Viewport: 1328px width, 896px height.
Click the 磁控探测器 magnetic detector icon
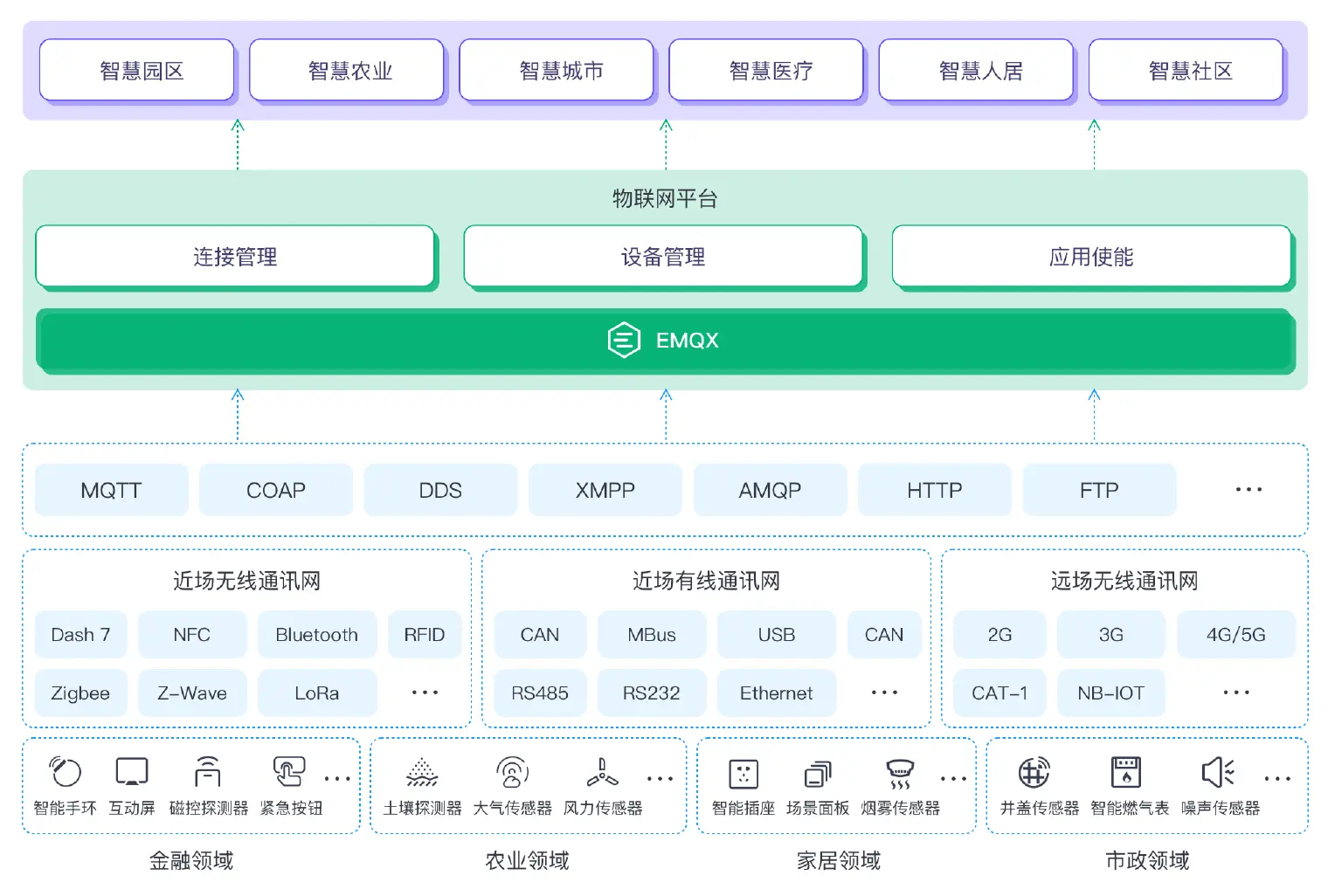tap(208, 772)
